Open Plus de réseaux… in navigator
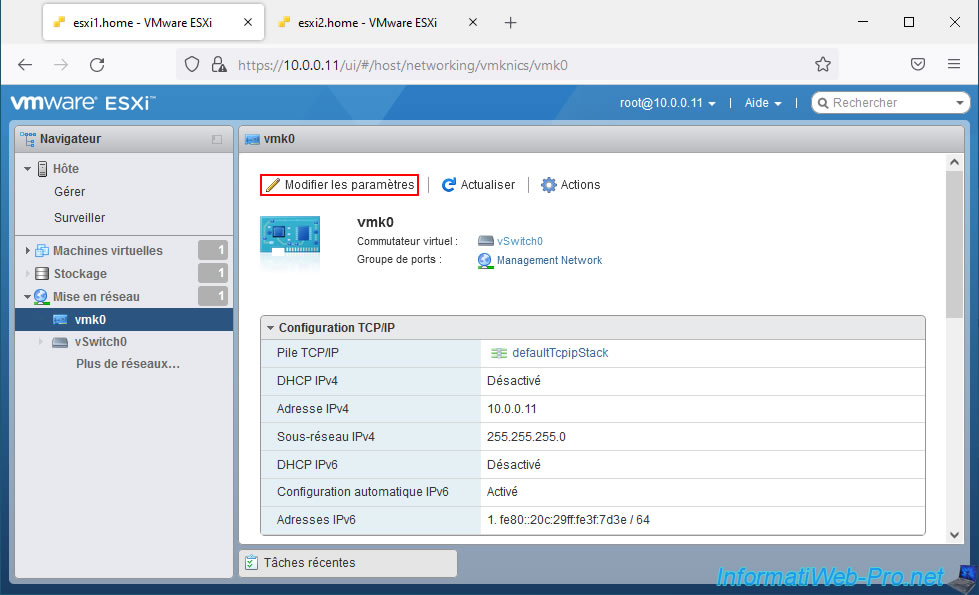This screenshot has width=979, height=595. click(128, 363)
